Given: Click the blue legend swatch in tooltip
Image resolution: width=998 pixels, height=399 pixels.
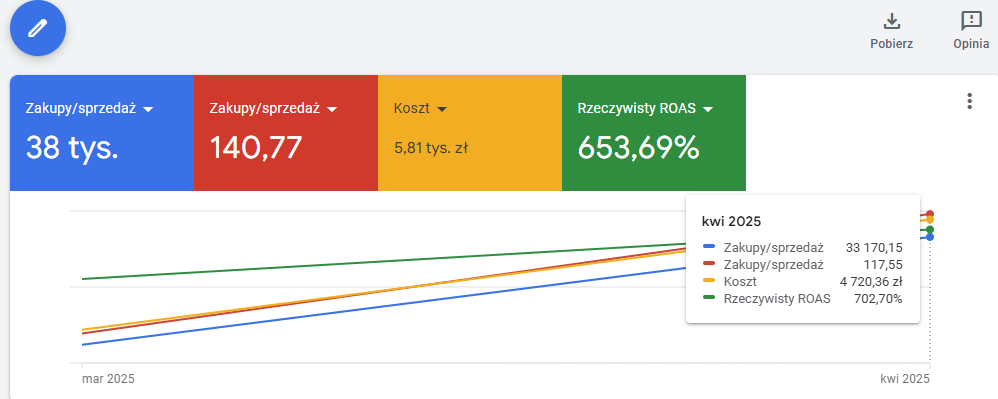Looking at the screenshot, I should click(709, 247).
